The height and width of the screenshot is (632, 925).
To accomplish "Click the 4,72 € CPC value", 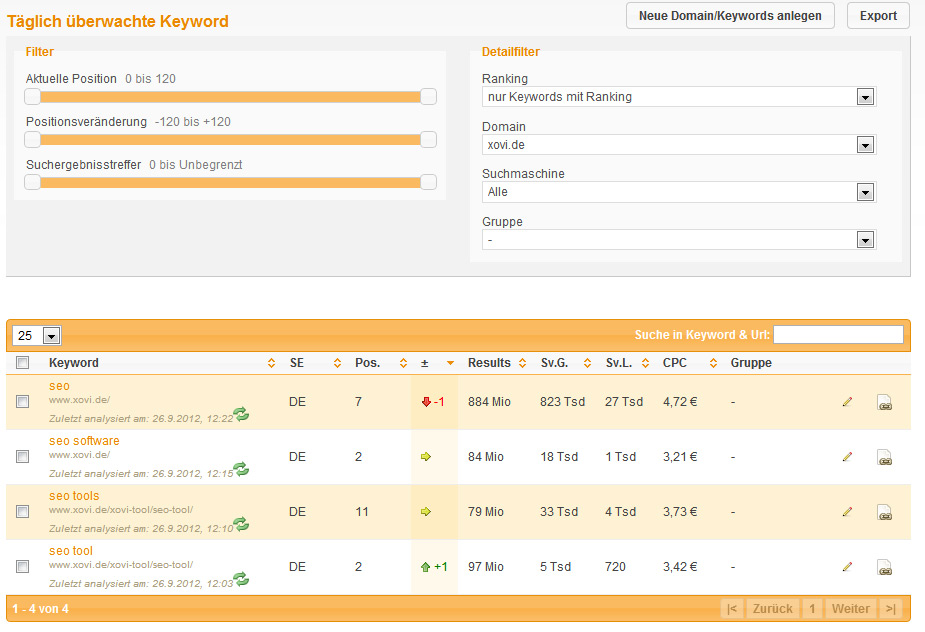I will 680,402.
